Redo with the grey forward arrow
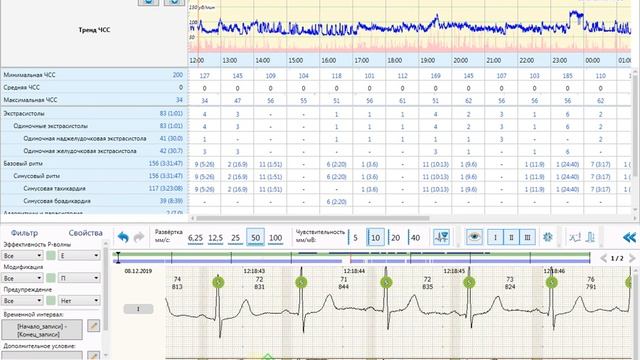The width and height of the screenshot is (640, 360). [139, 237]
